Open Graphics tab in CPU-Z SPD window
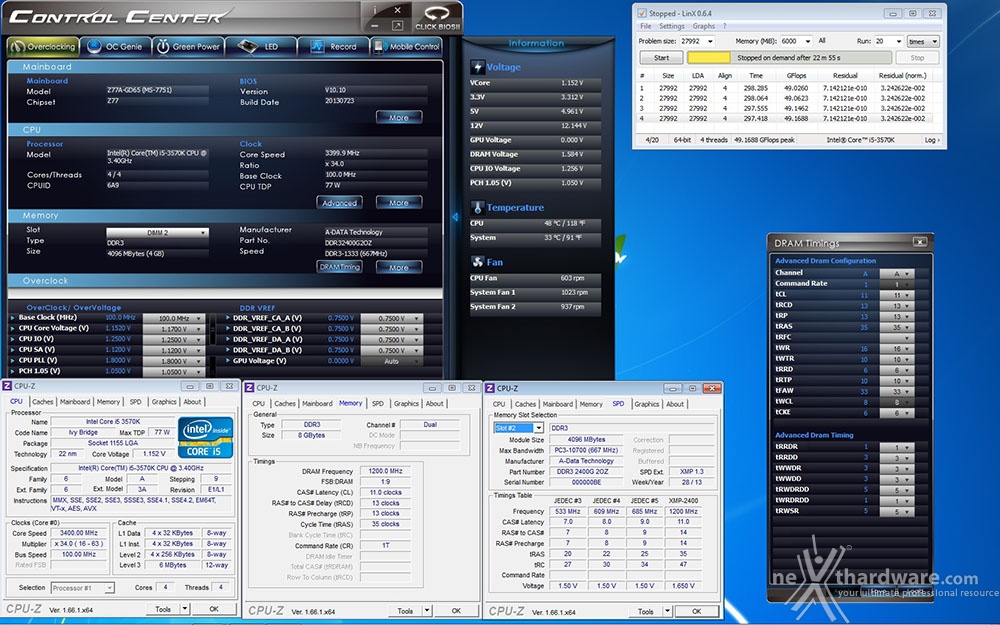1000x625 pixels. 646,404
